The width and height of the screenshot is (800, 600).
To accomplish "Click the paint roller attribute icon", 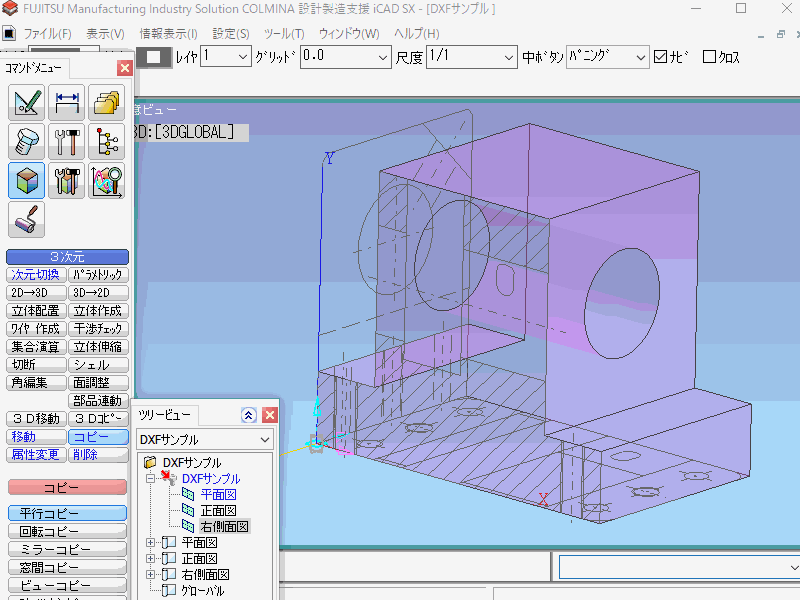I will [x=27, y=220].
